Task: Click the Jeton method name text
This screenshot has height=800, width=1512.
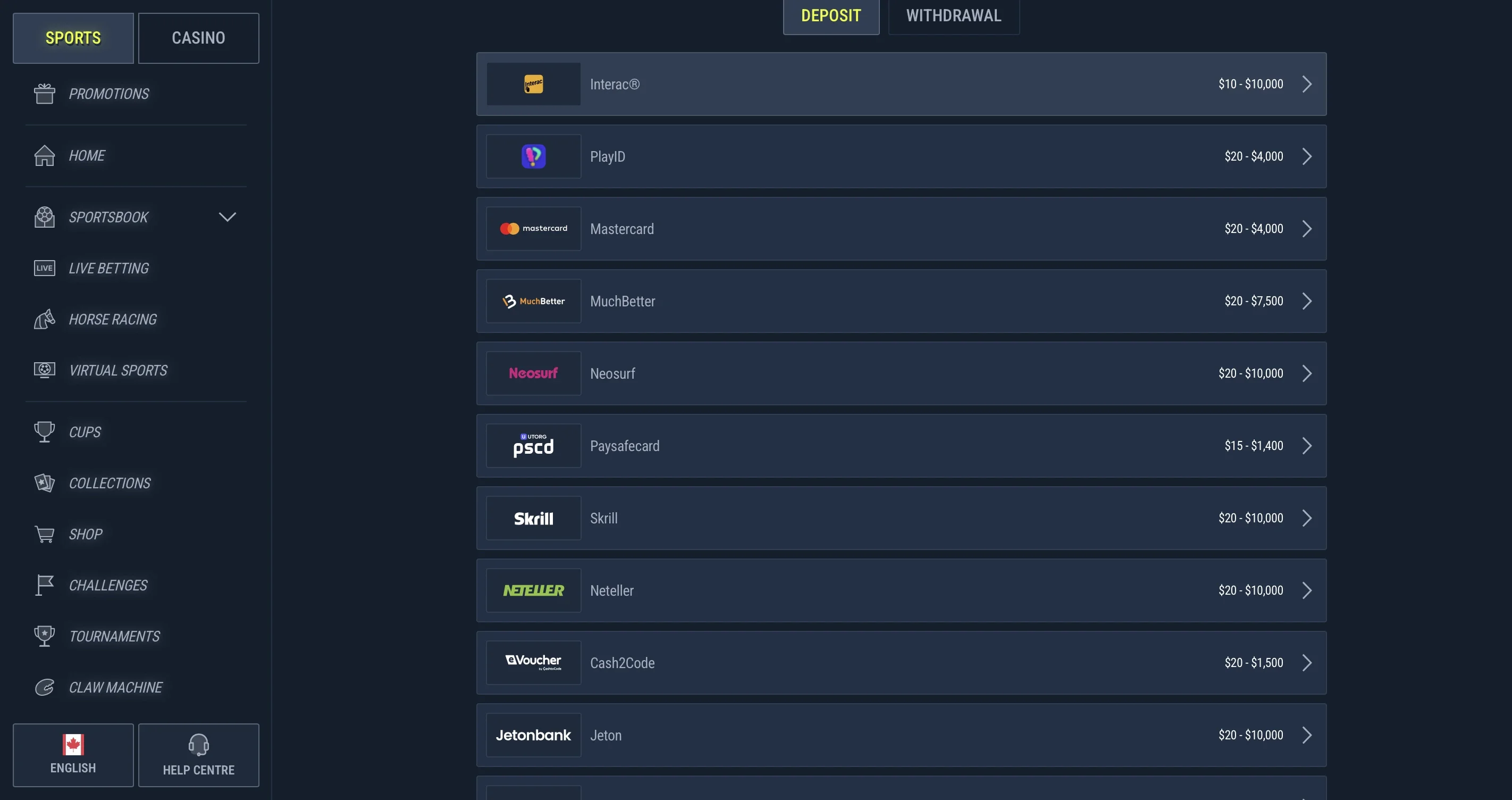Action: point(606,736)
